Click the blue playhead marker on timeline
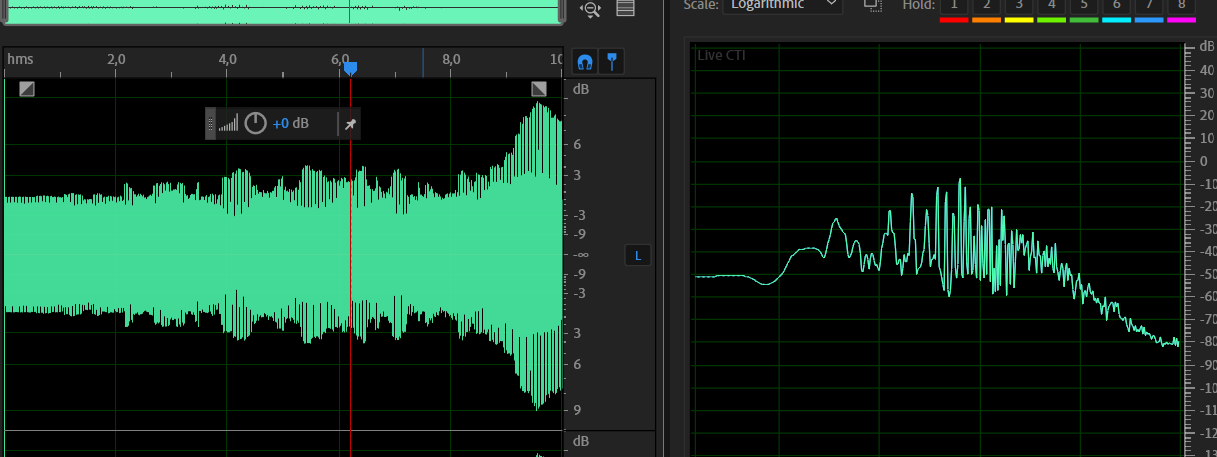This screenshot has width=1217, height=457. pyautogui.click(x=350, y=68)
